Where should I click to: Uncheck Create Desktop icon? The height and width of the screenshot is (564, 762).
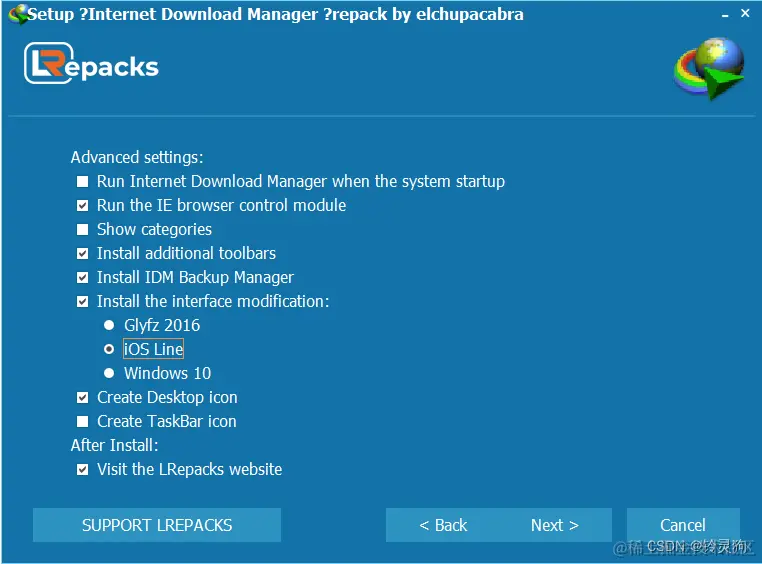[83, 398]
